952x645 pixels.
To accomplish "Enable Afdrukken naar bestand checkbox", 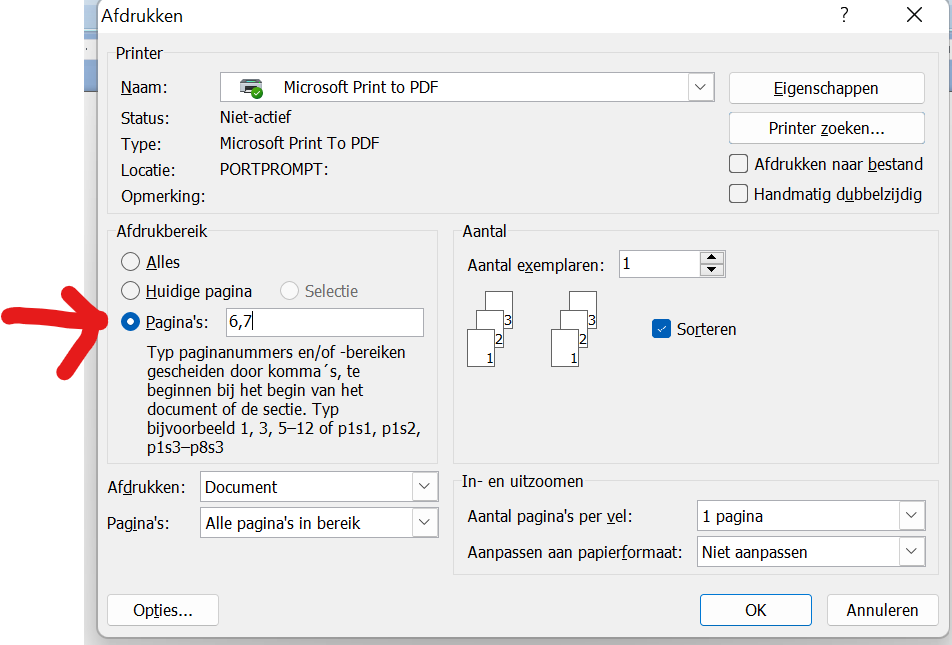I will [x=739, y=164].
